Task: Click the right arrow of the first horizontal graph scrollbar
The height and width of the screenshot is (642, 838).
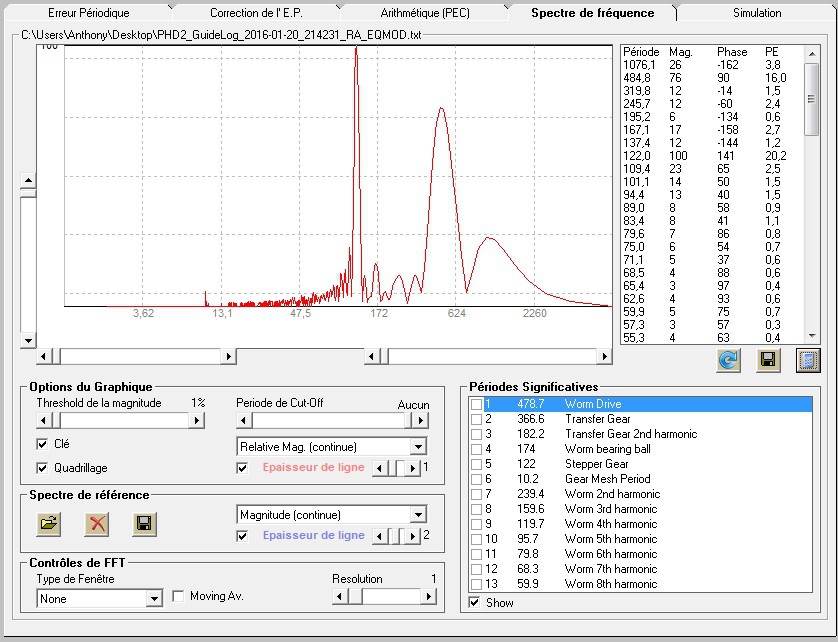Action: (x=229, y=356)
